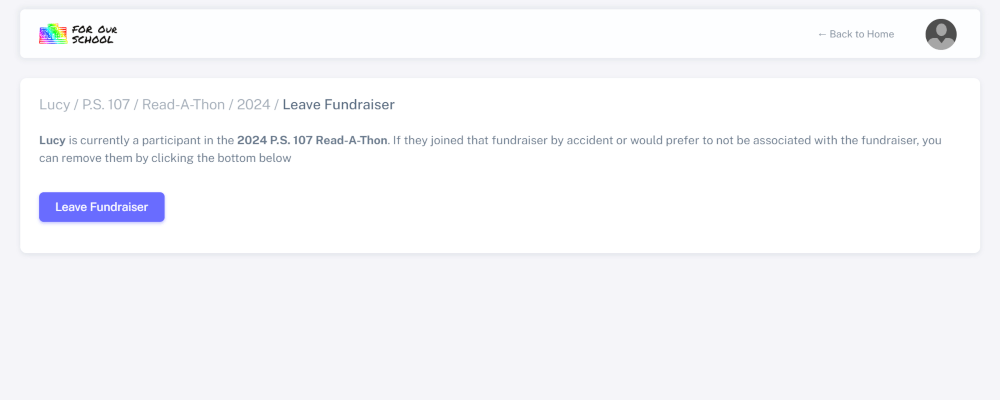Click the bold Lucy name in the description

tap(52, 140)
